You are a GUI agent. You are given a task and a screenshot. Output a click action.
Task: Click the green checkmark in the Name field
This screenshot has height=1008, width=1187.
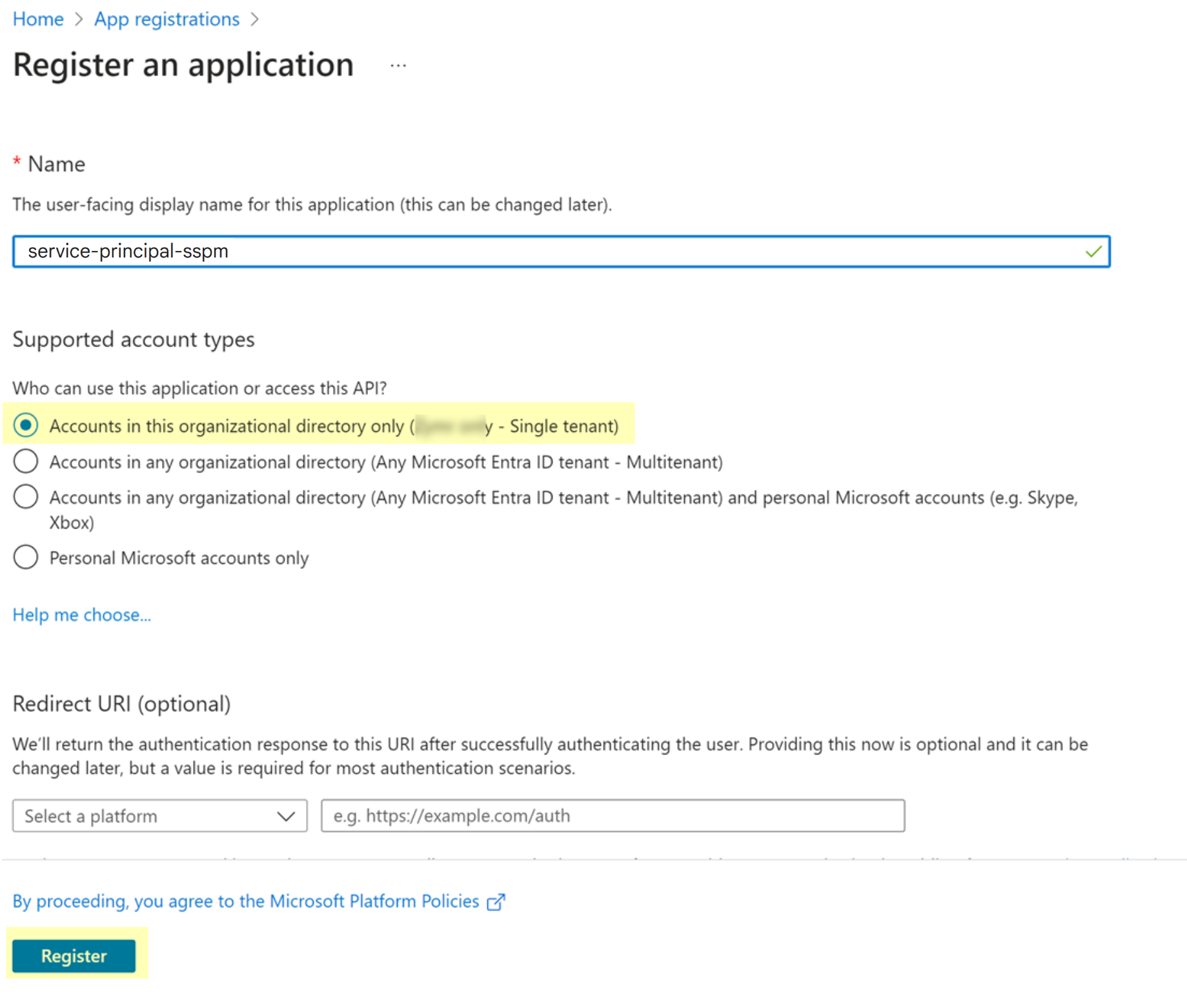(1093, 252)
